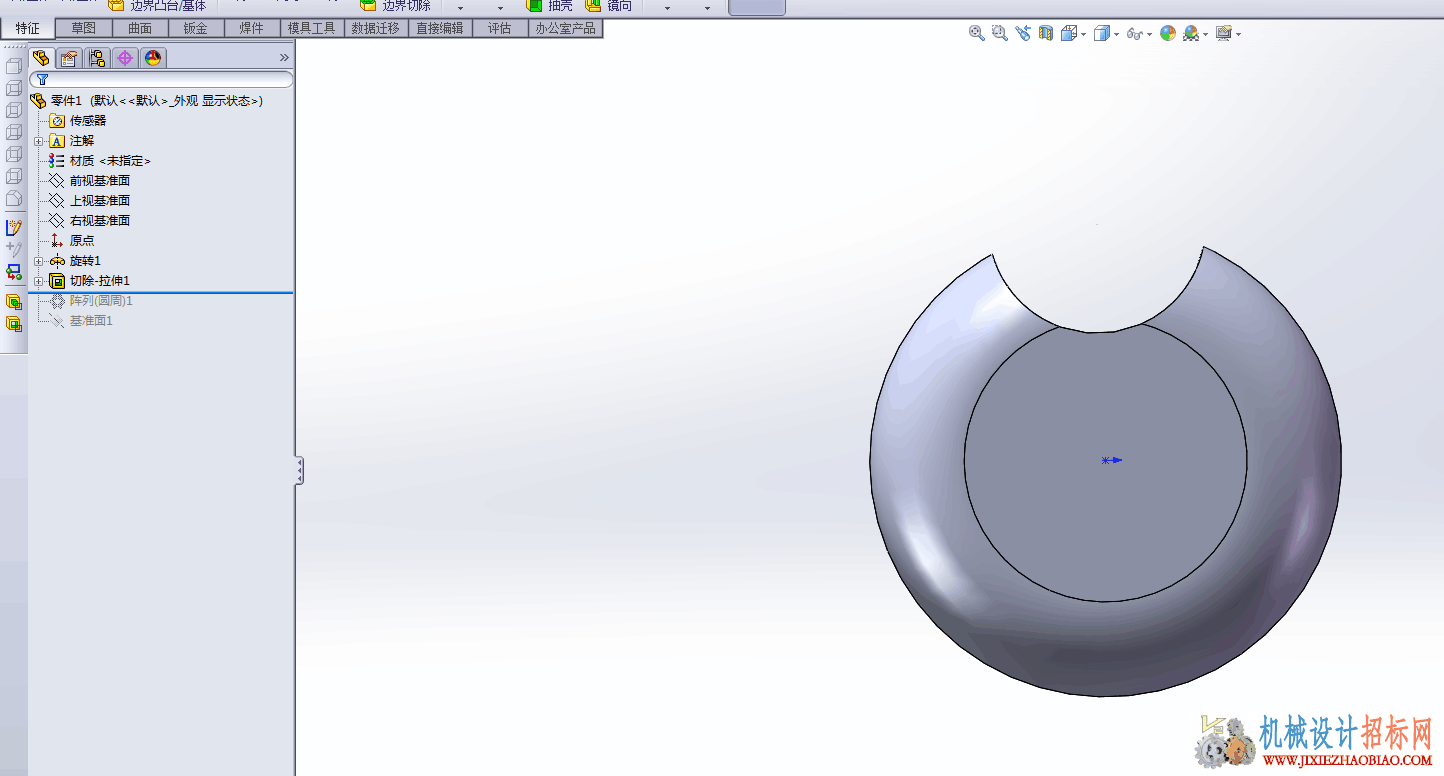Click the 抽壳 shell button
Image resolution: width=1444 pixels, height=776 pixels.
point(550,6)
